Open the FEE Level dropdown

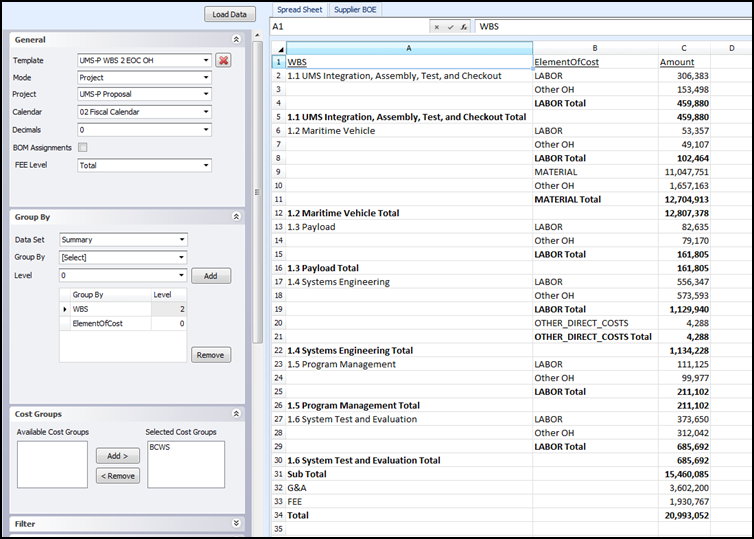pos(206,165)
